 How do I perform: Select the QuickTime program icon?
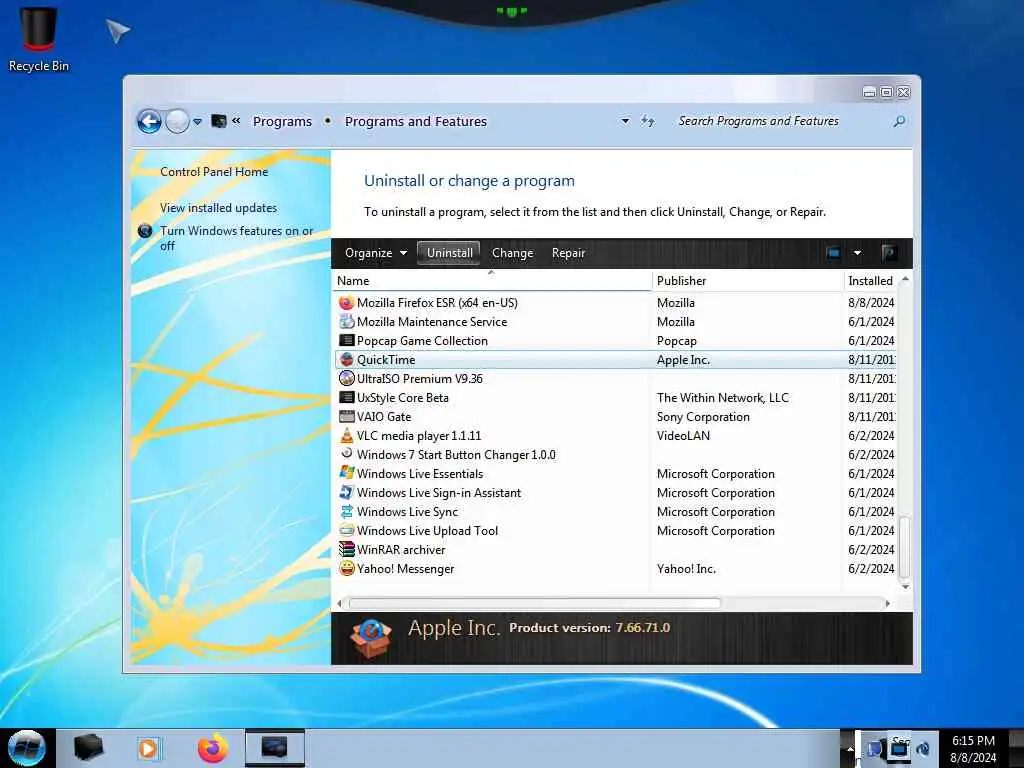pos(347,359)
